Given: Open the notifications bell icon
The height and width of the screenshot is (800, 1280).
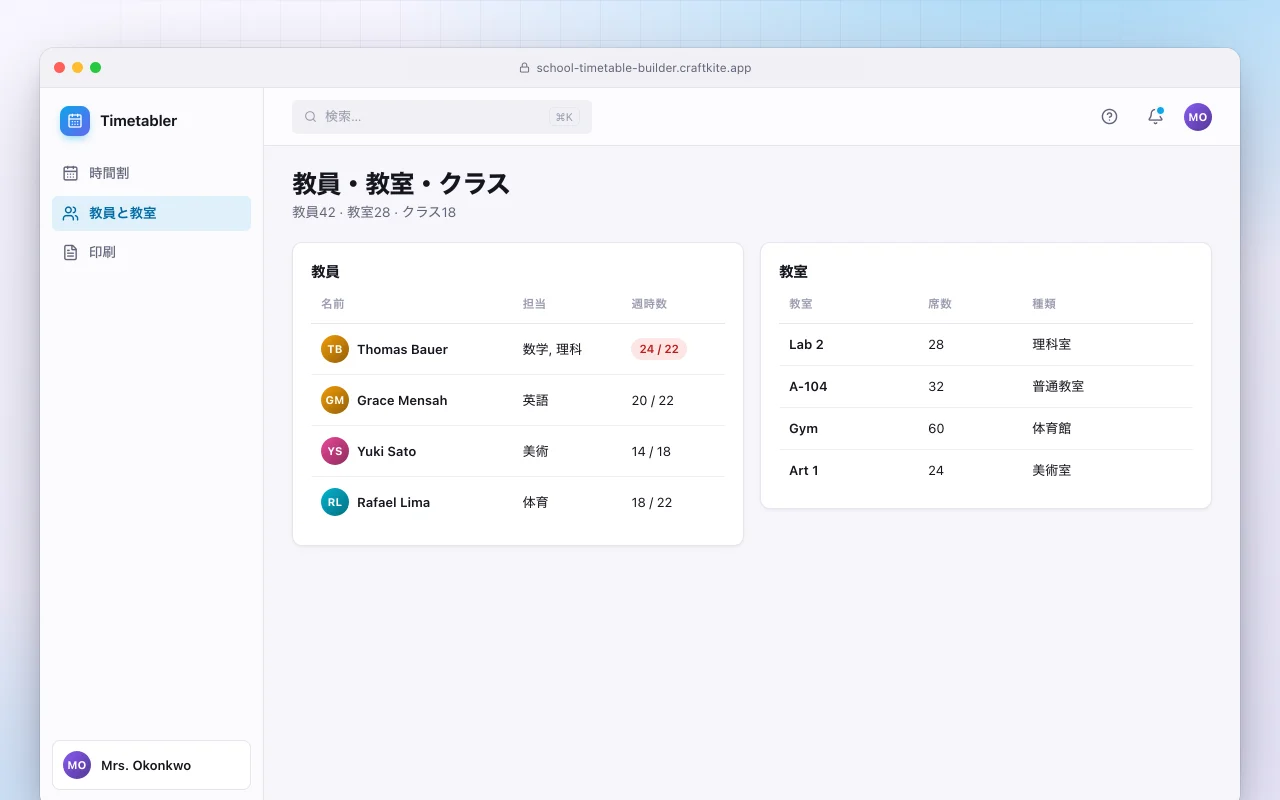Looking at the screenshot, I should click(x=1155, y=117).
